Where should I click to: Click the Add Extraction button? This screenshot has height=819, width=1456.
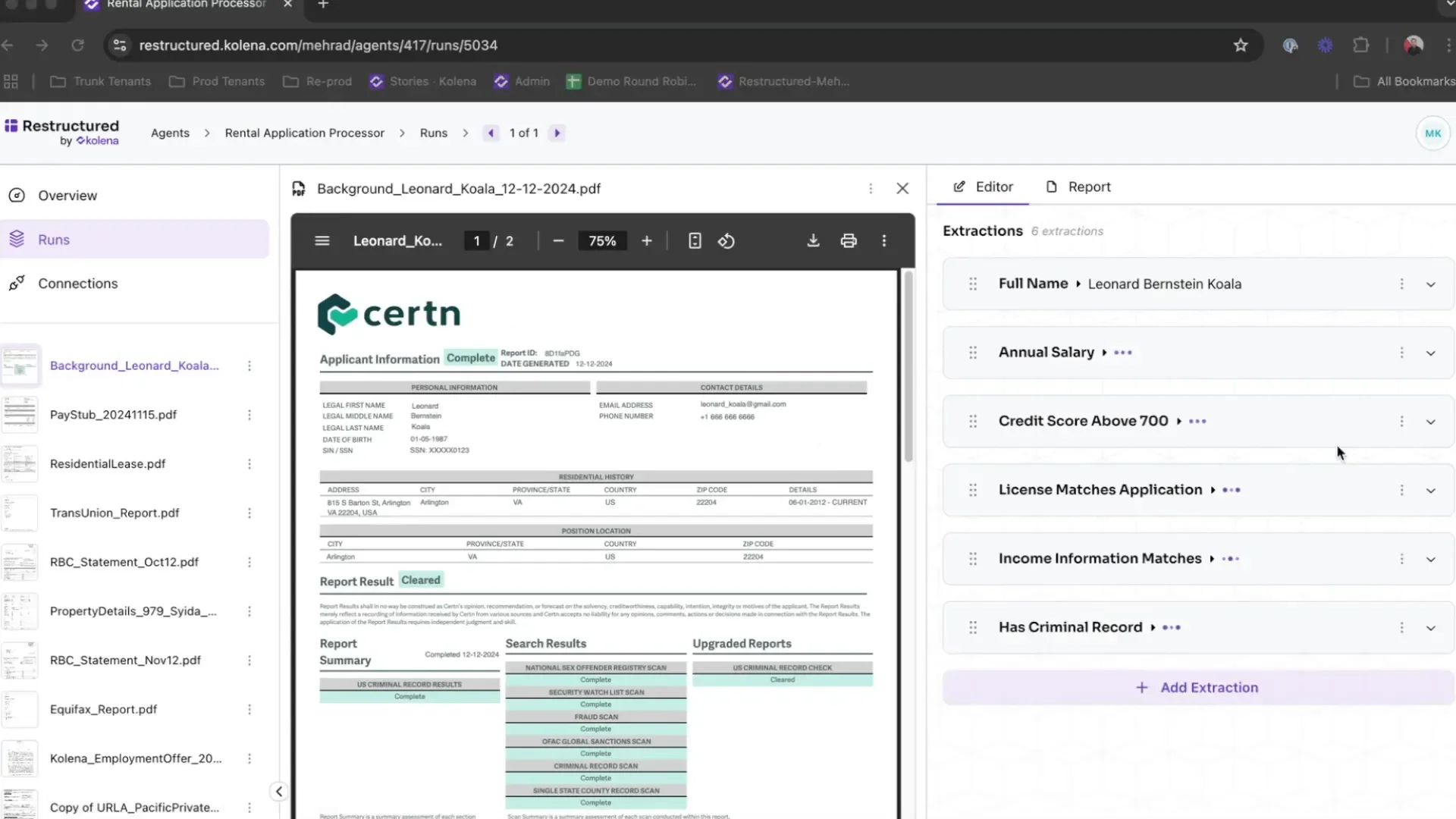1198,687
